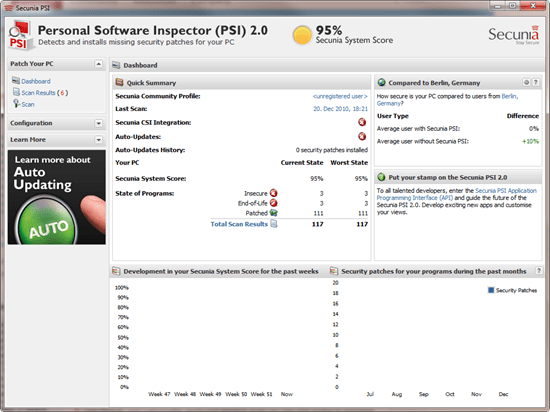Expand the Configuration section
This screenshot has width=550, height=412.
click(99, 123)
